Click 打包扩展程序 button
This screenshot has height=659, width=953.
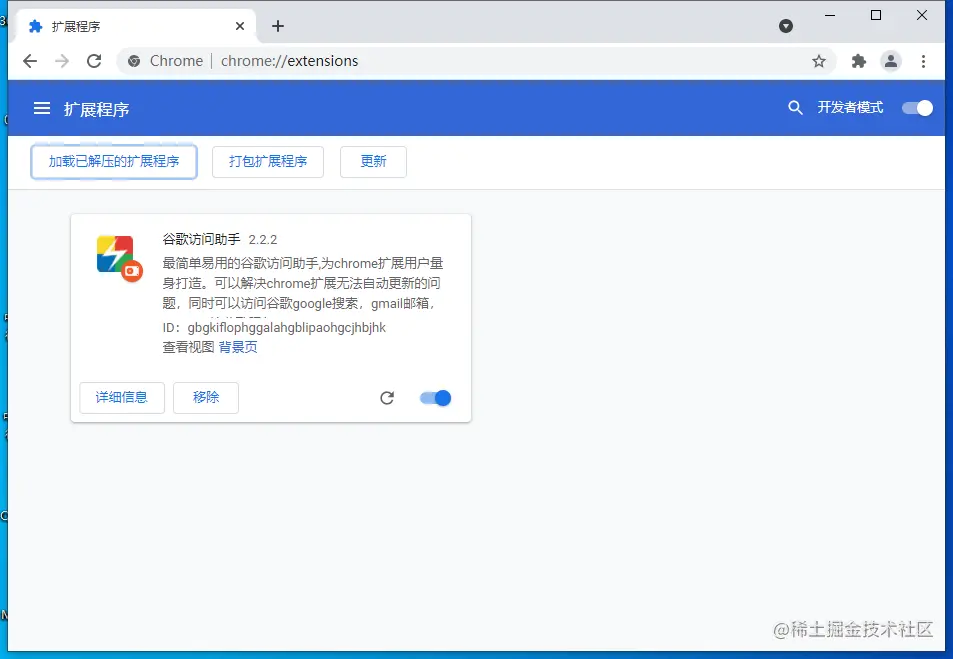[x=267, y=162]
